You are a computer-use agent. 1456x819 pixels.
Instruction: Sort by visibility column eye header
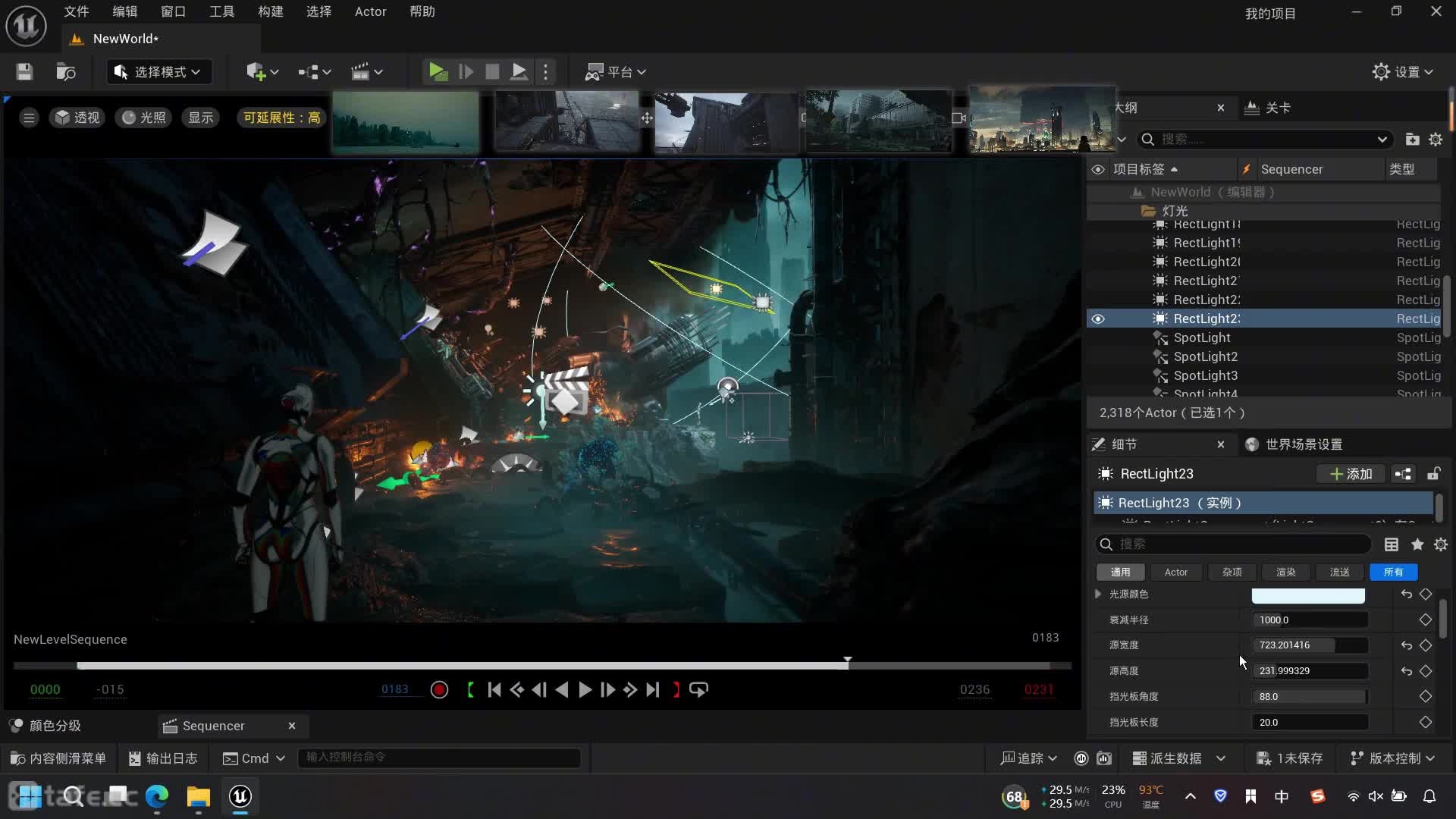pos(1098,169)
